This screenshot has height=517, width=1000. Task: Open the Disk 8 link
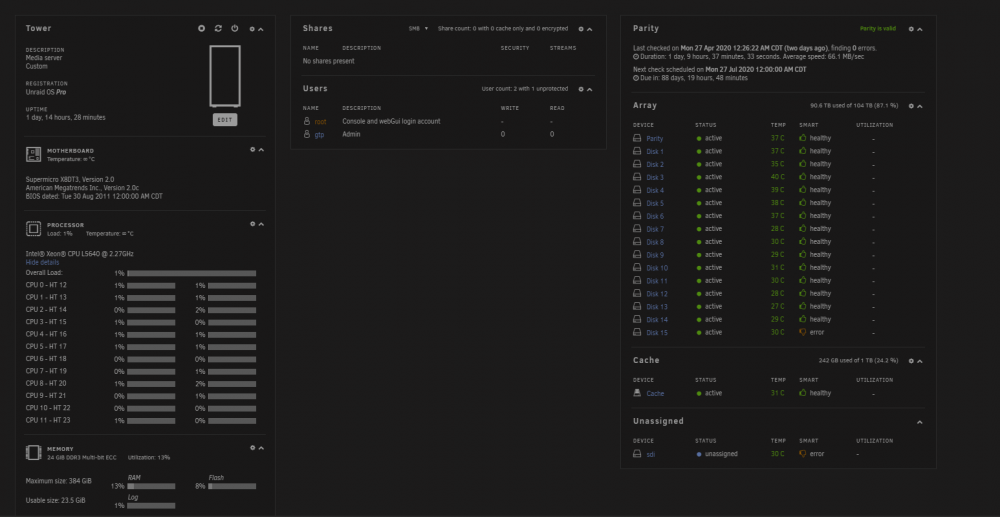pos(655,242)
